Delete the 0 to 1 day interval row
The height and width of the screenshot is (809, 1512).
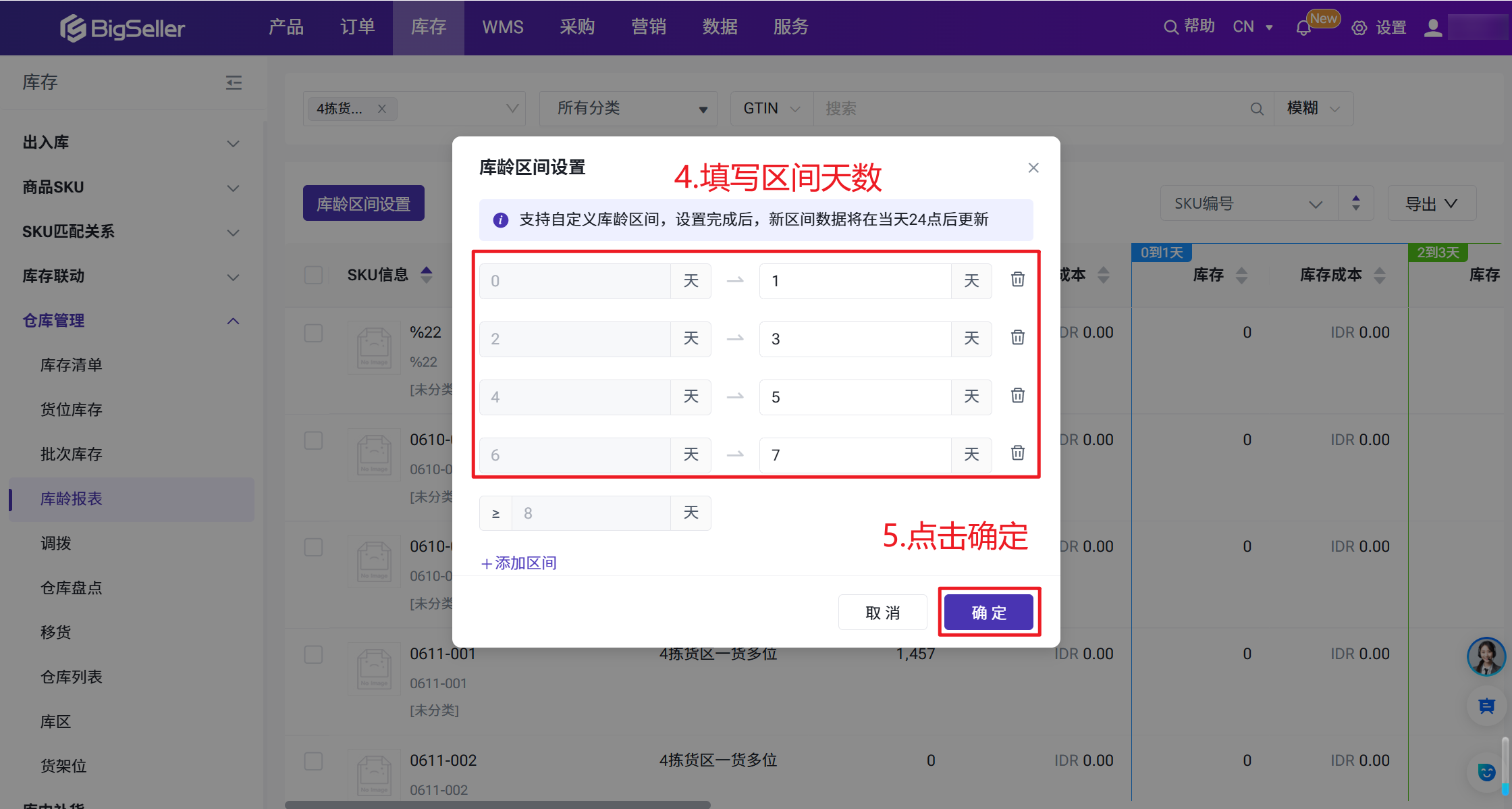1017,280
